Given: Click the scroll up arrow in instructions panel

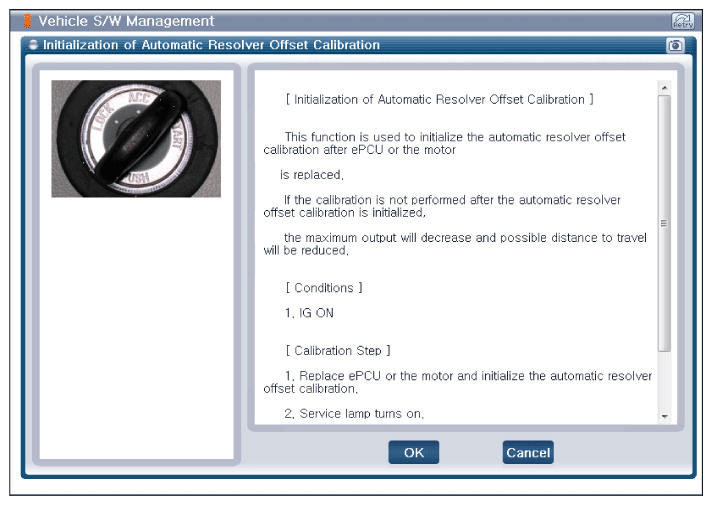Looking at the screenshot, I should (x=664, y=87).
